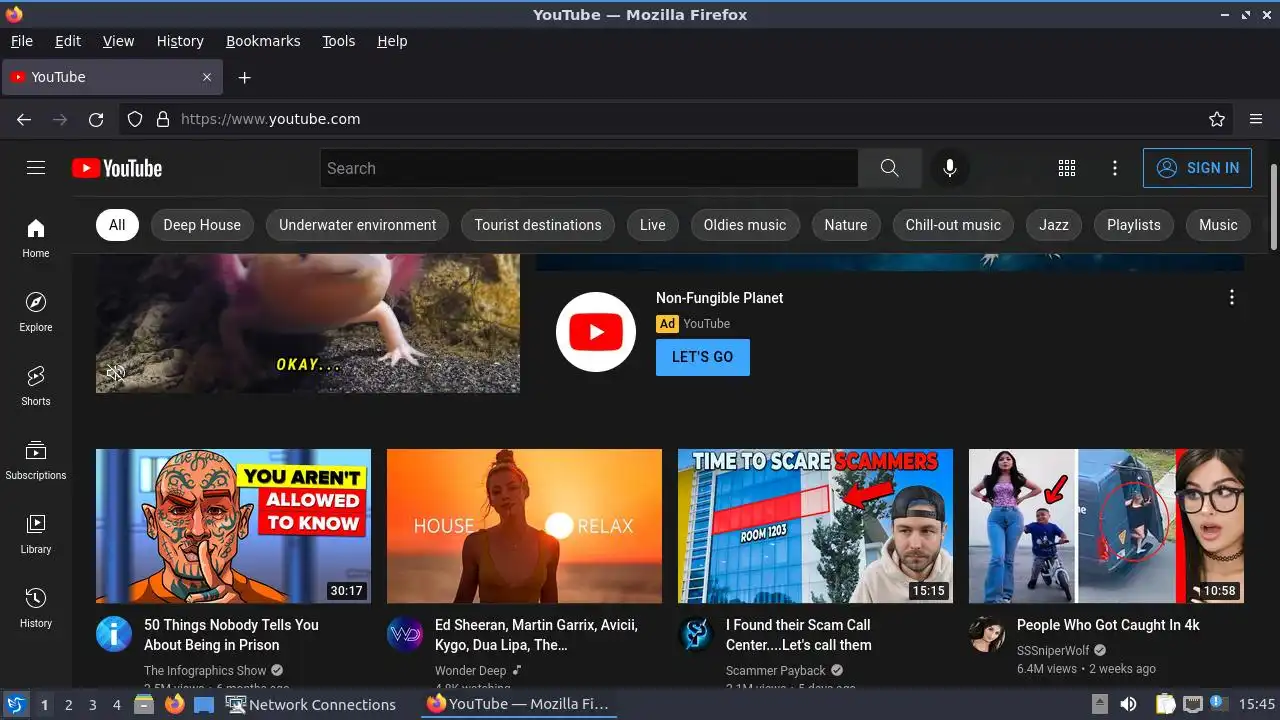Open Subscriptions in sidebar
Image resolution: width=1280 pixels, height=720 pixels.
click(x=36, y=460)
